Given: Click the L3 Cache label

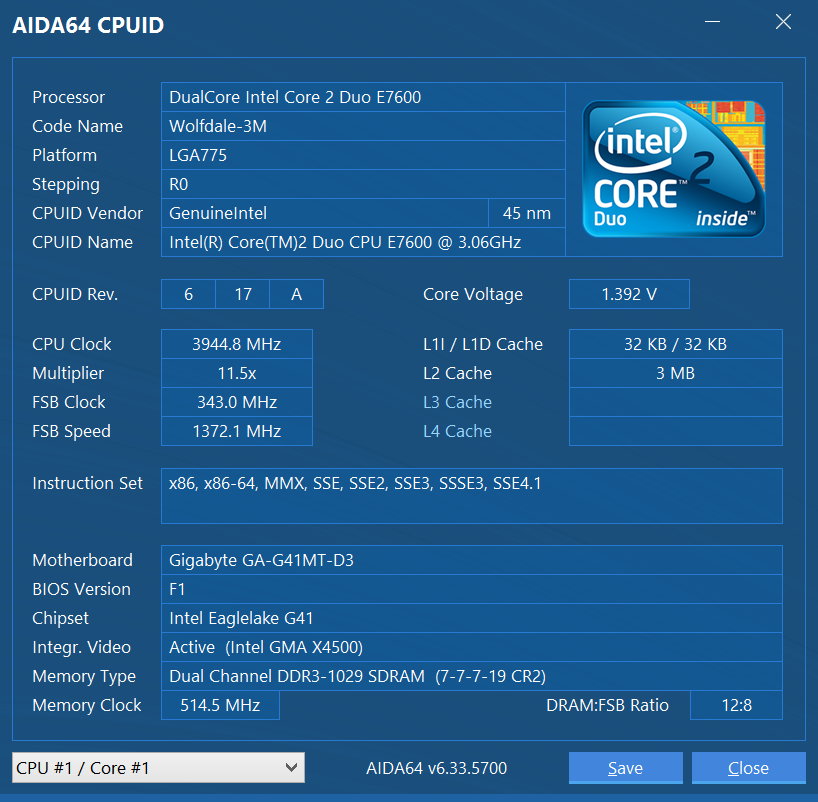Looking at the screenshot, I should click(x=458, y=402).
